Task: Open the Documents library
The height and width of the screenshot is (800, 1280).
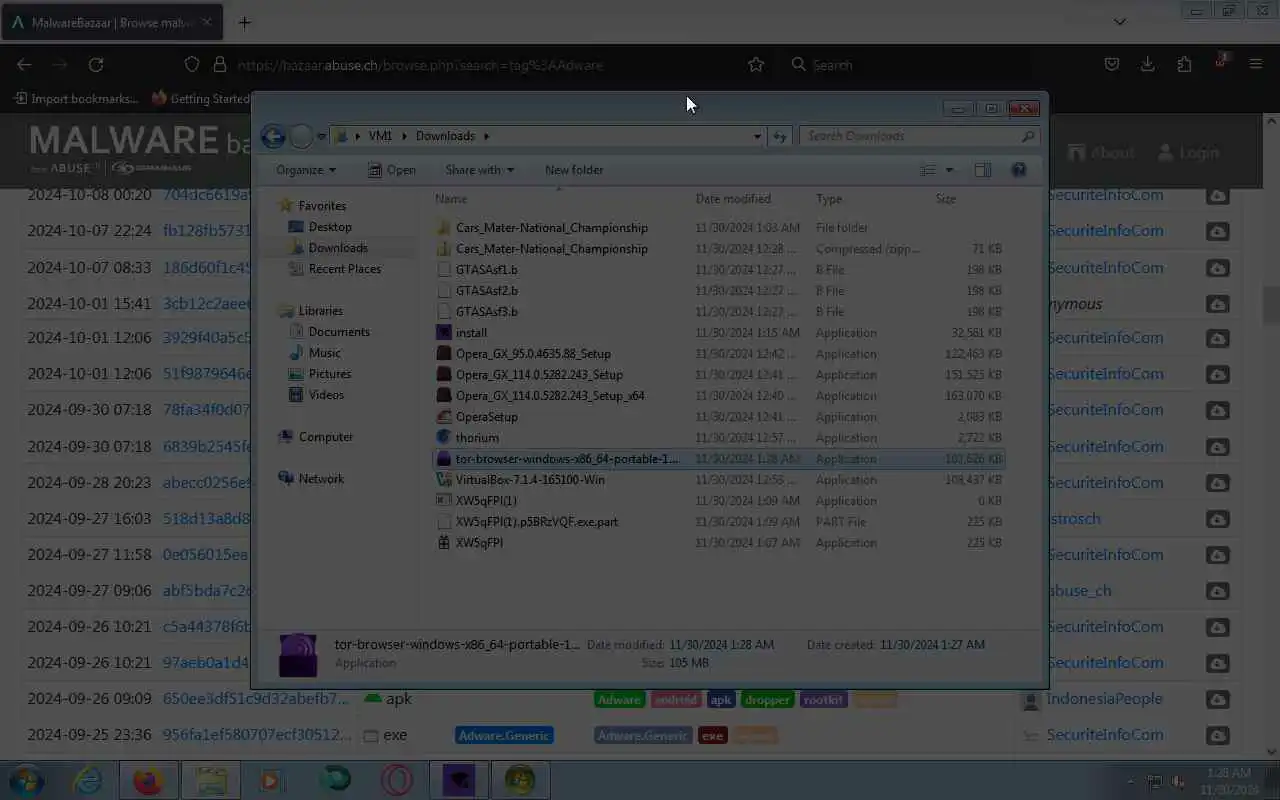Action: click(x=339, y=332)
